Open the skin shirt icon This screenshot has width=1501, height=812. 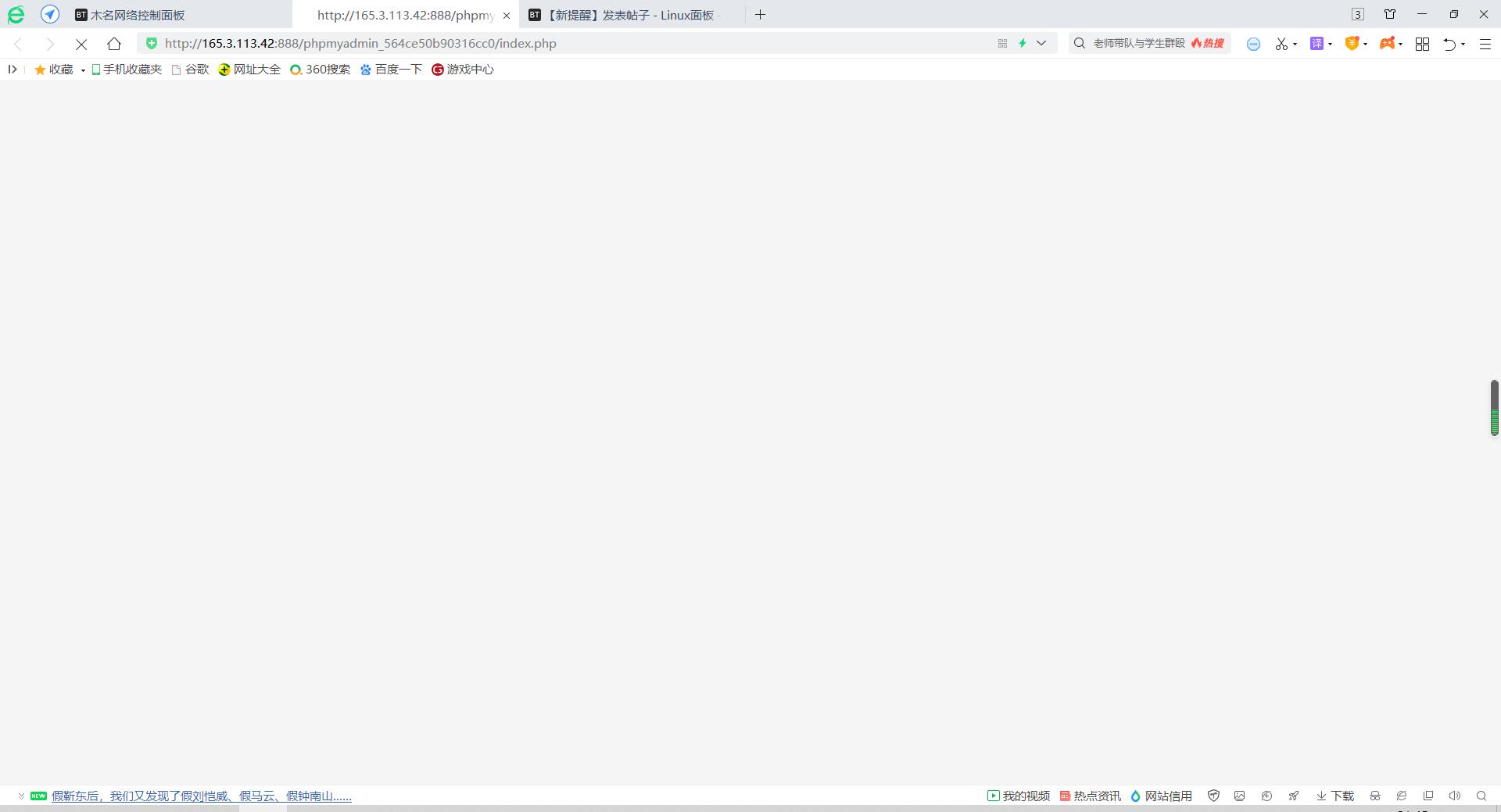(1390, 14)
